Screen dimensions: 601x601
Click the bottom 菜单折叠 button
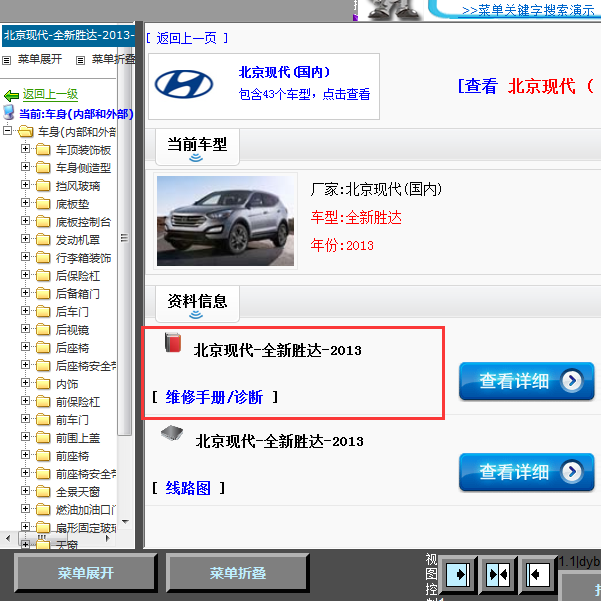[x=238, y=573]
